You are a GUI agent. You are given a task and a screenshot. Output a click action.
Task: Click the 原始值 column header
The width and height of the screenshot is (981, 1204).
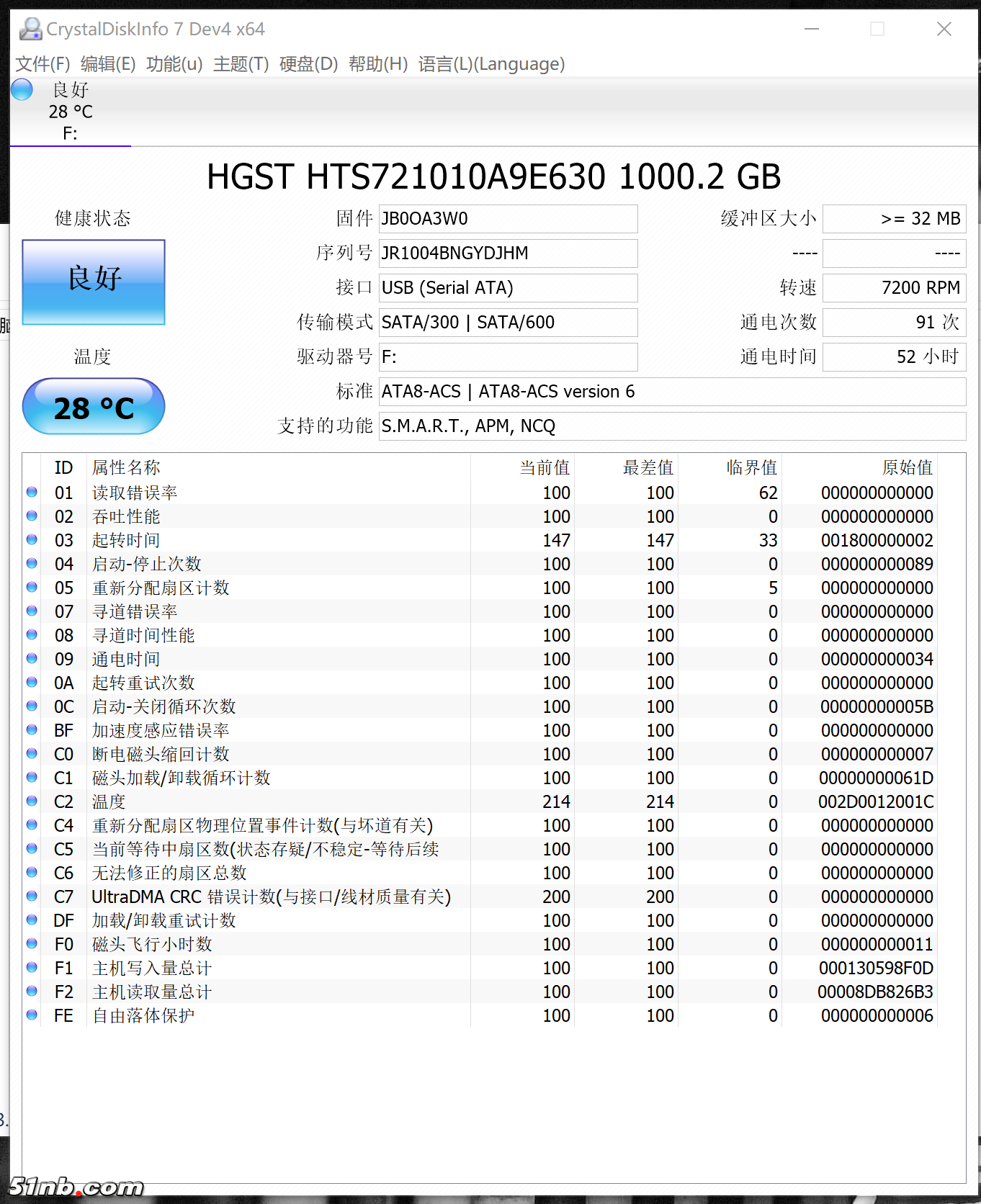click(x=906, y=468)
